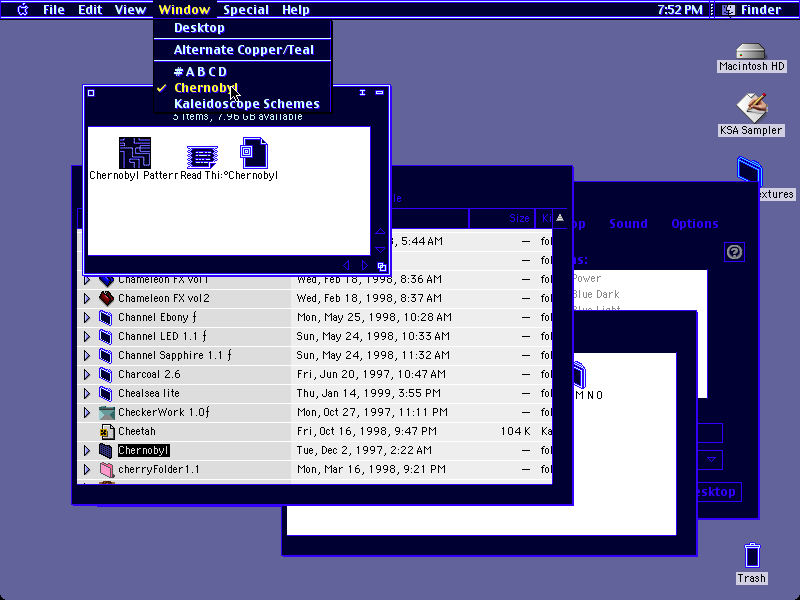Image resolution: width=800 pixels, height=600 pixels.
Task: Choose checked Chernobyl menu item
Action: point(242,88)
